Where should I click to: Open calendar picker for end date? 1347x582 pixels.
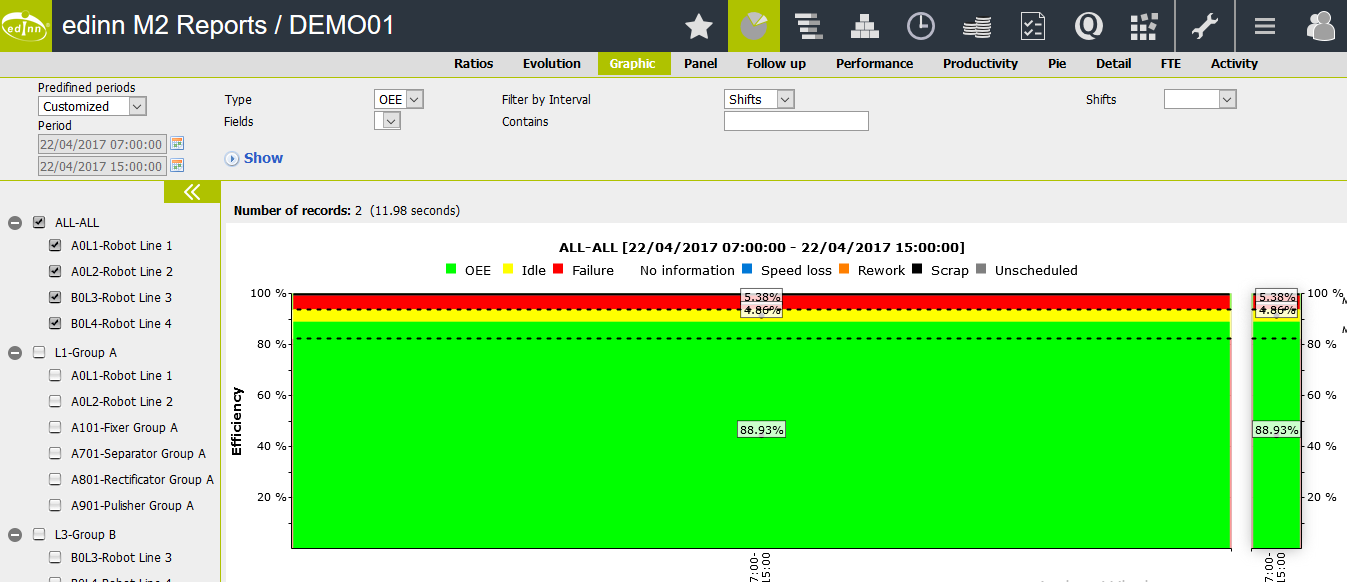(x=177, y=166)
